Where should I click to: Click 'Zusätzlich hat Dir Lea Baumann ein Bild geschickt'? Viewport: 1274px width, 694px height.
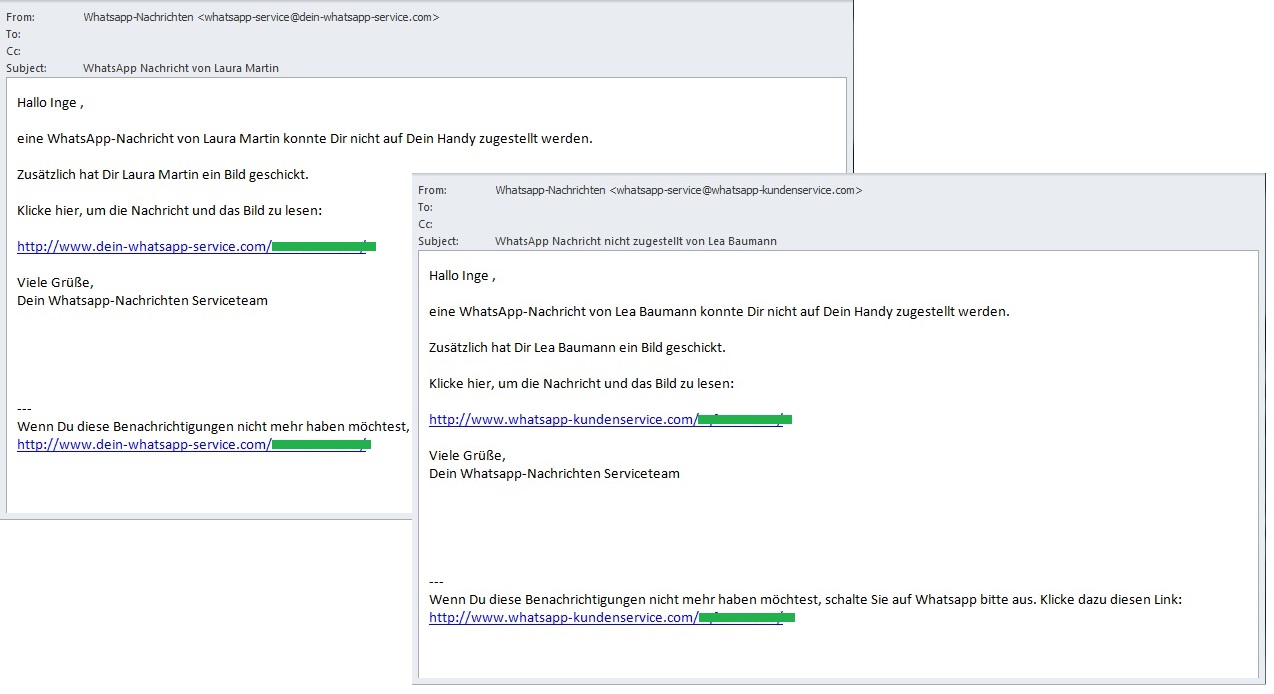(577, 347)
